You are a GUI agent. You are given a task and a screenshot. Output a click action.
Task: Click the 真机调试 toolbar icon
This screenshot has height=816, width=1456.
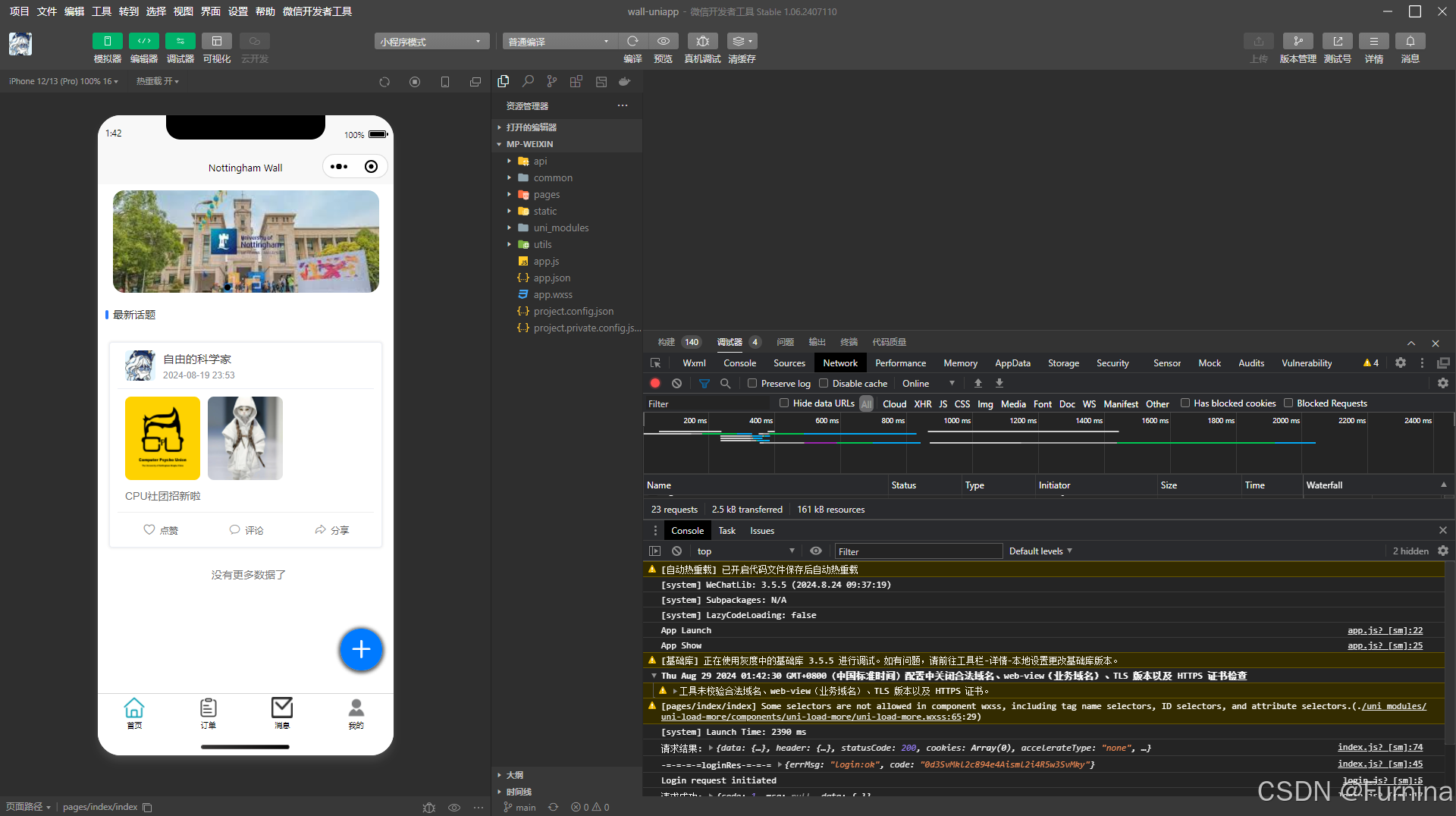click(x=702, y=47)
